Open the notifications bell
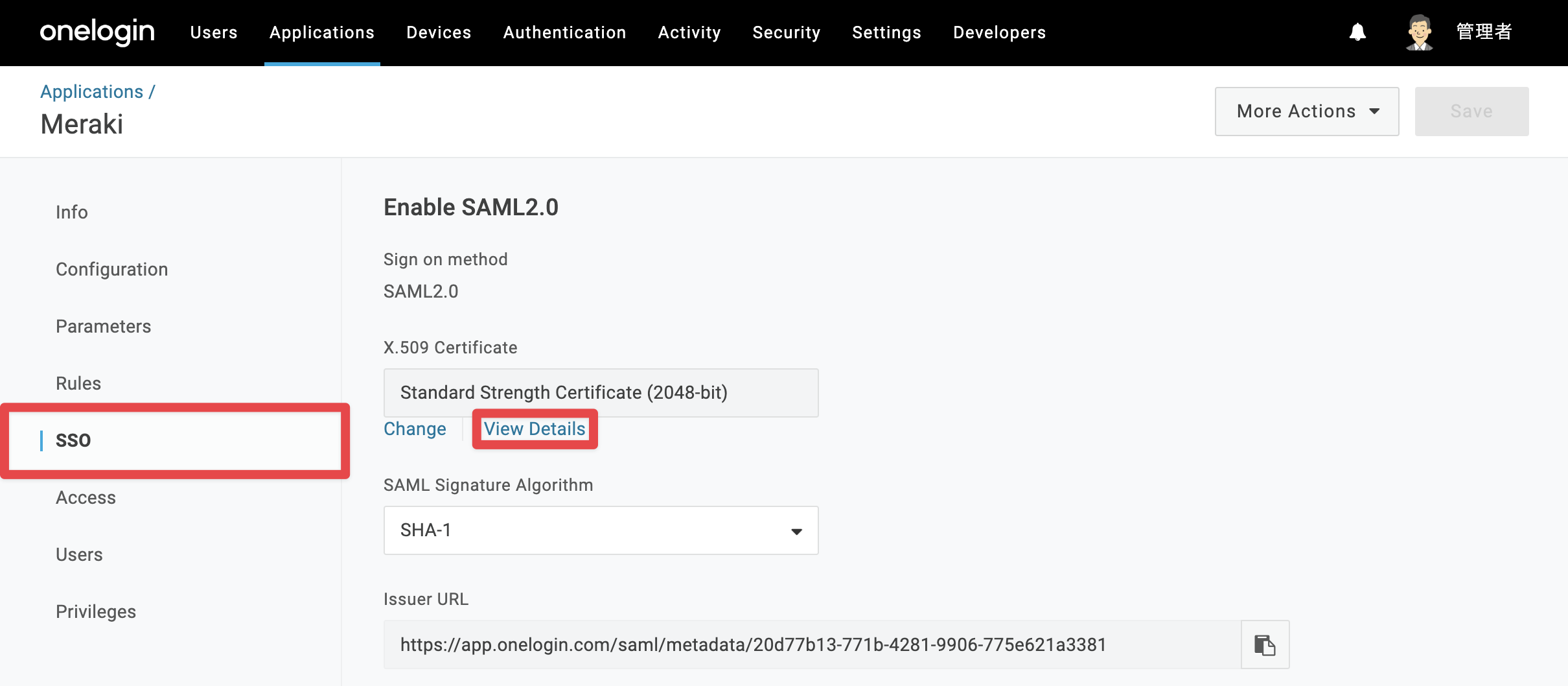Screen dimensions: 1568x686 (1357, 32)
